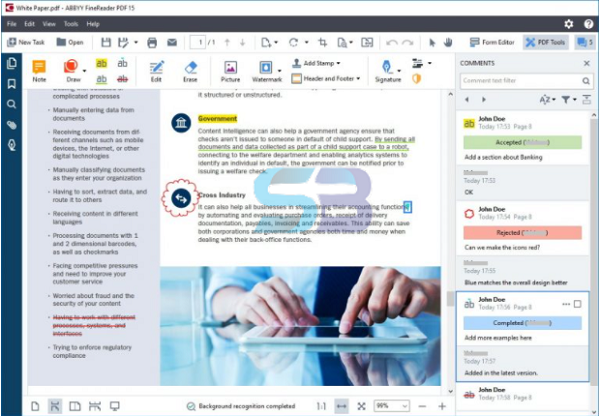Open the Watermark tool
This screenshot has width=600, height=416.
click(267, 68)
